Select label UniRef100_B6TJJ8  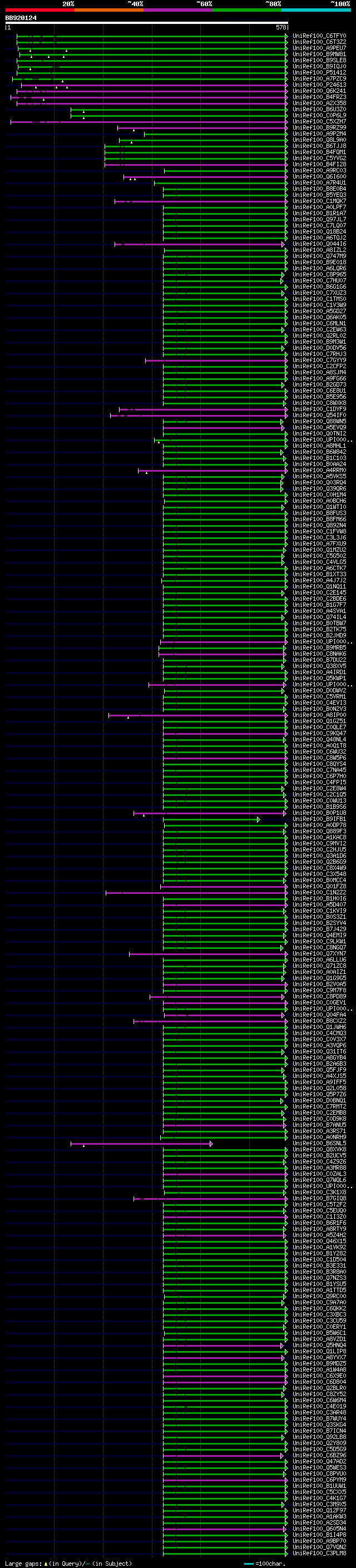319,146
